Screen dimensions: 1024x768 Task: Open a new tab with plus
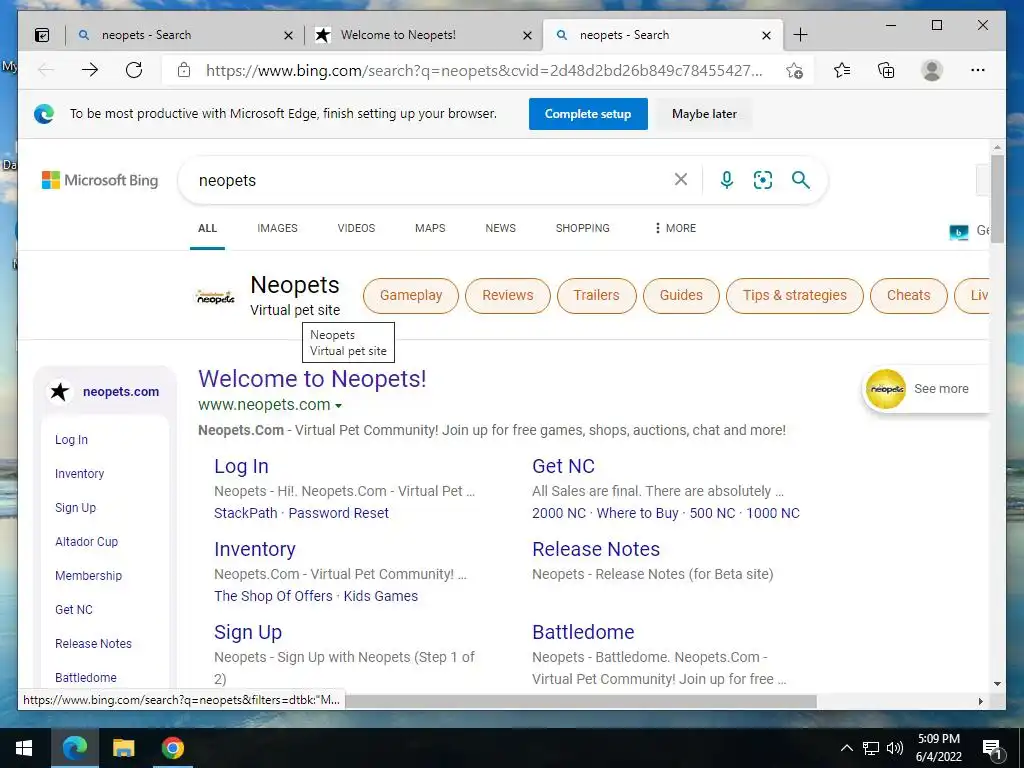[800, 35]
